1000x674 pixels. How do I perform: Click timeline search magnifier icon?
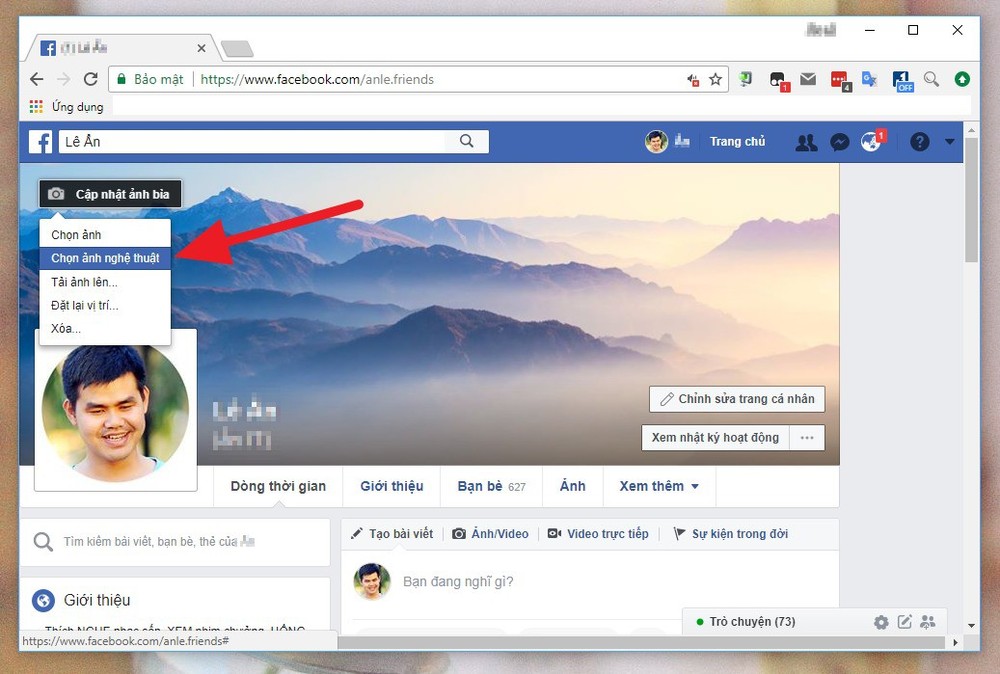43,542
